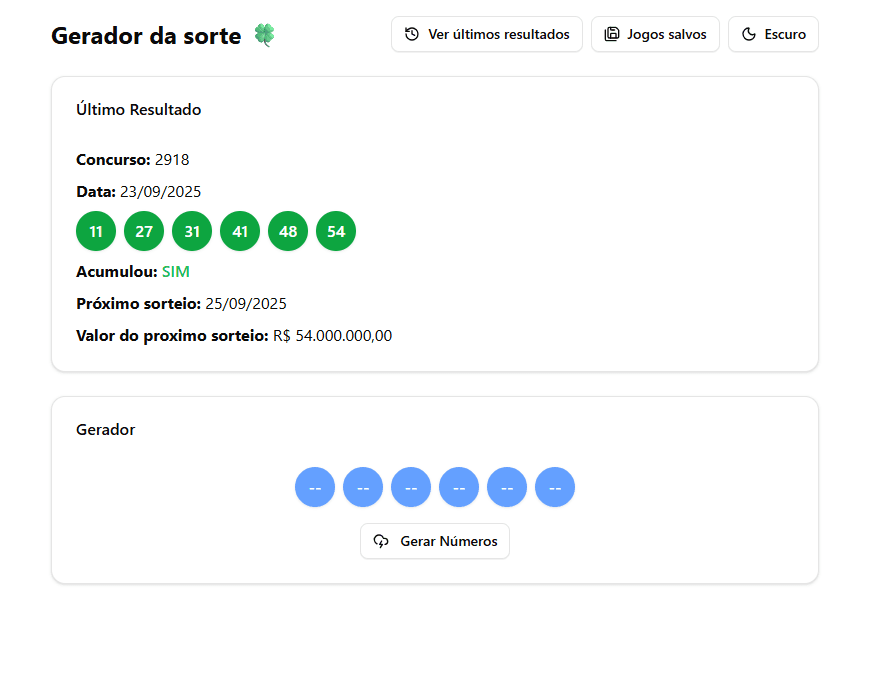Image resolution: width=889 pixels, height=693 pixels.
Task: Click the last blue placeholder ball in Gerador
Action: tap(555, 488)
